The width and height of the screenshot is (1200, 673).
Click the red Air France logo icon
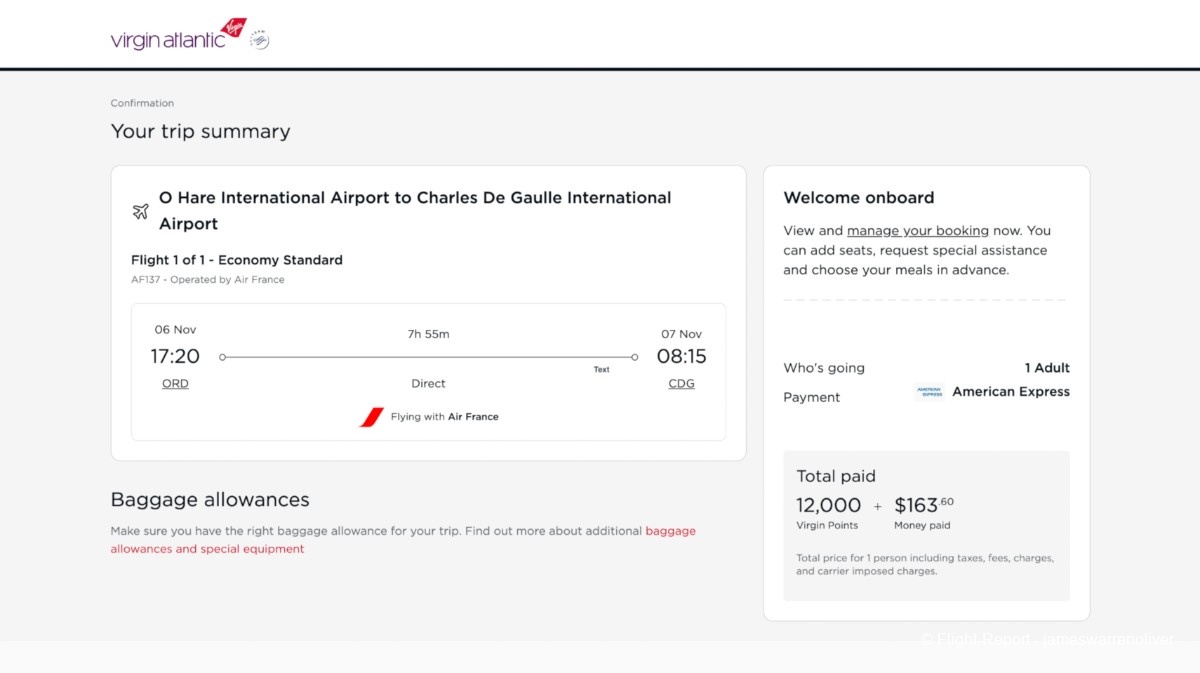pyautogui.click(x=372, y=417)
